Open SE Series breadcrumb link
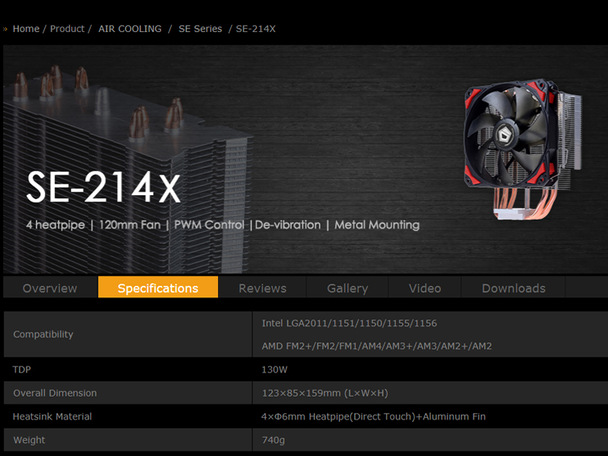608x456 pixels. tap(200, 29)
